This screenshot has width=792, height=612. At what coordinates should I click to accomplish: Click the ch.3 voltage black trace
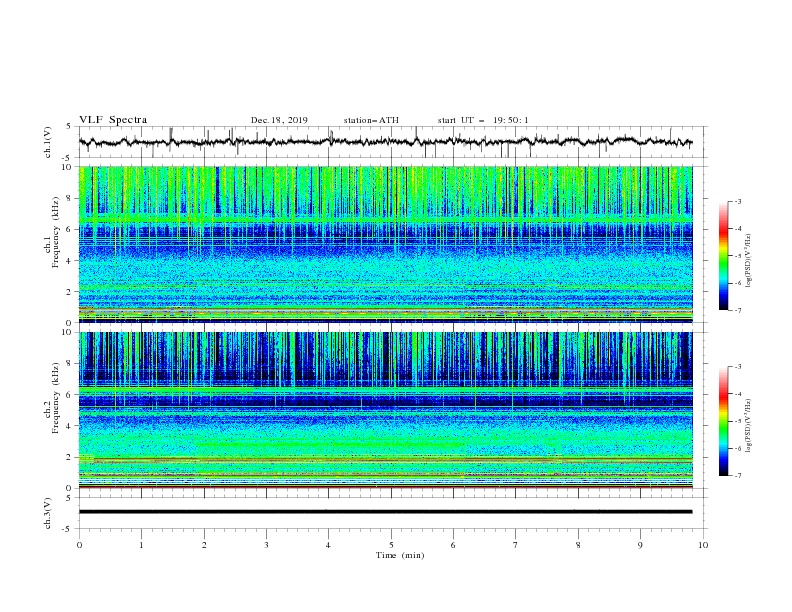coord(385,512)
